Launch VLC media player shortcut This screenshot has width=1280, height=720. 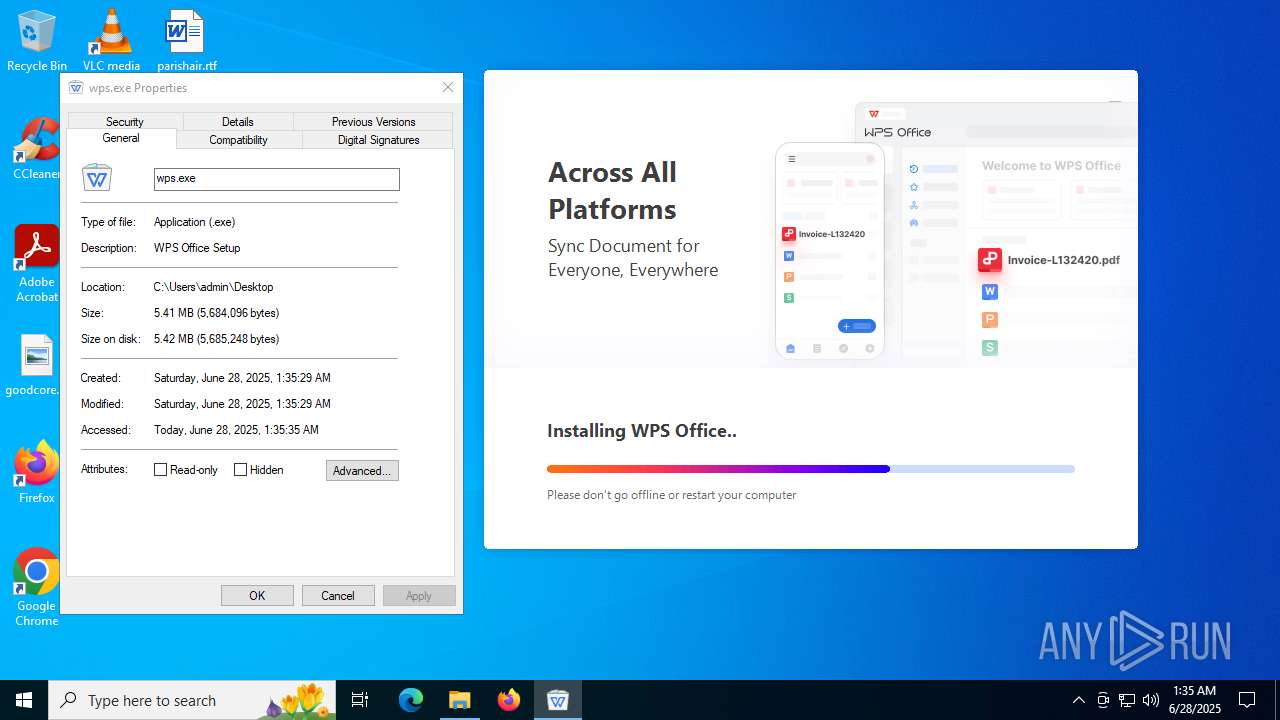tap(111, 41)
